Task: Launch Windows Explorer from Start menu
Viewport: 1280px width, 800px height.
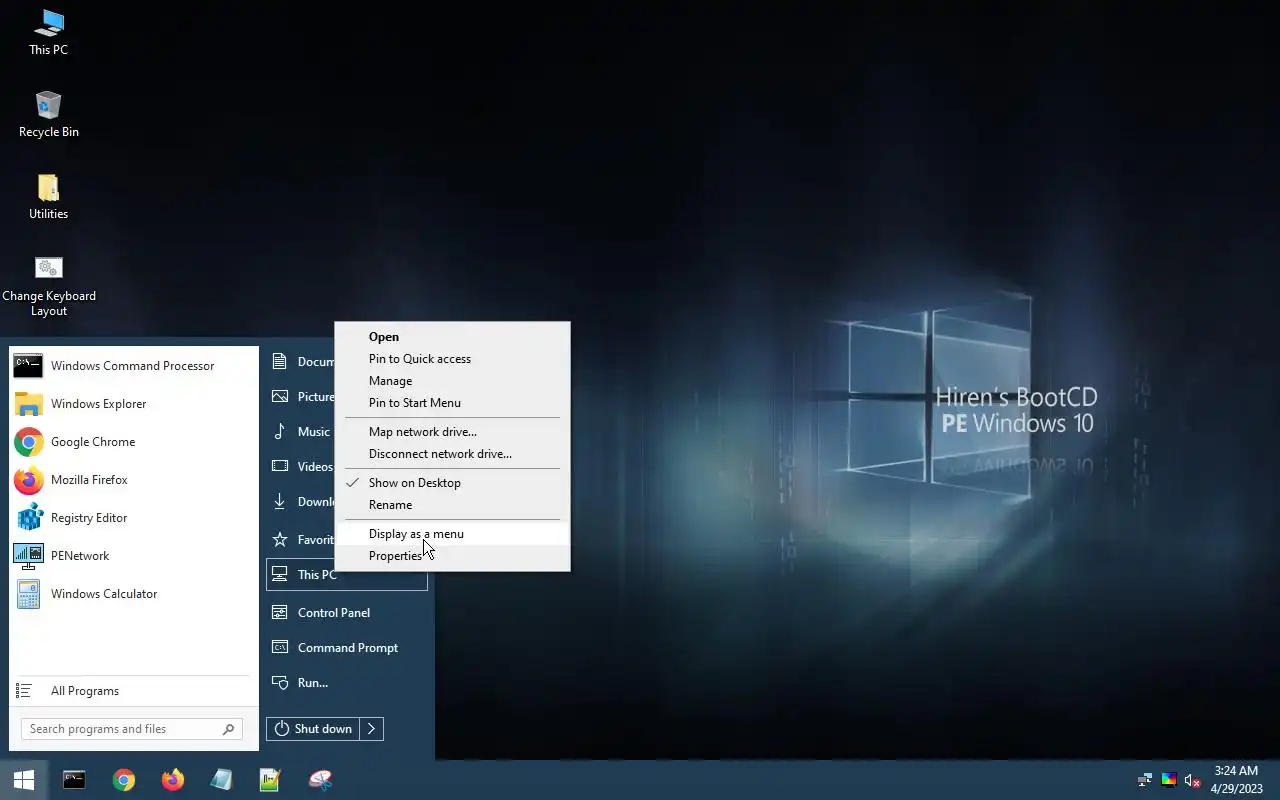Action: (133, 404)
